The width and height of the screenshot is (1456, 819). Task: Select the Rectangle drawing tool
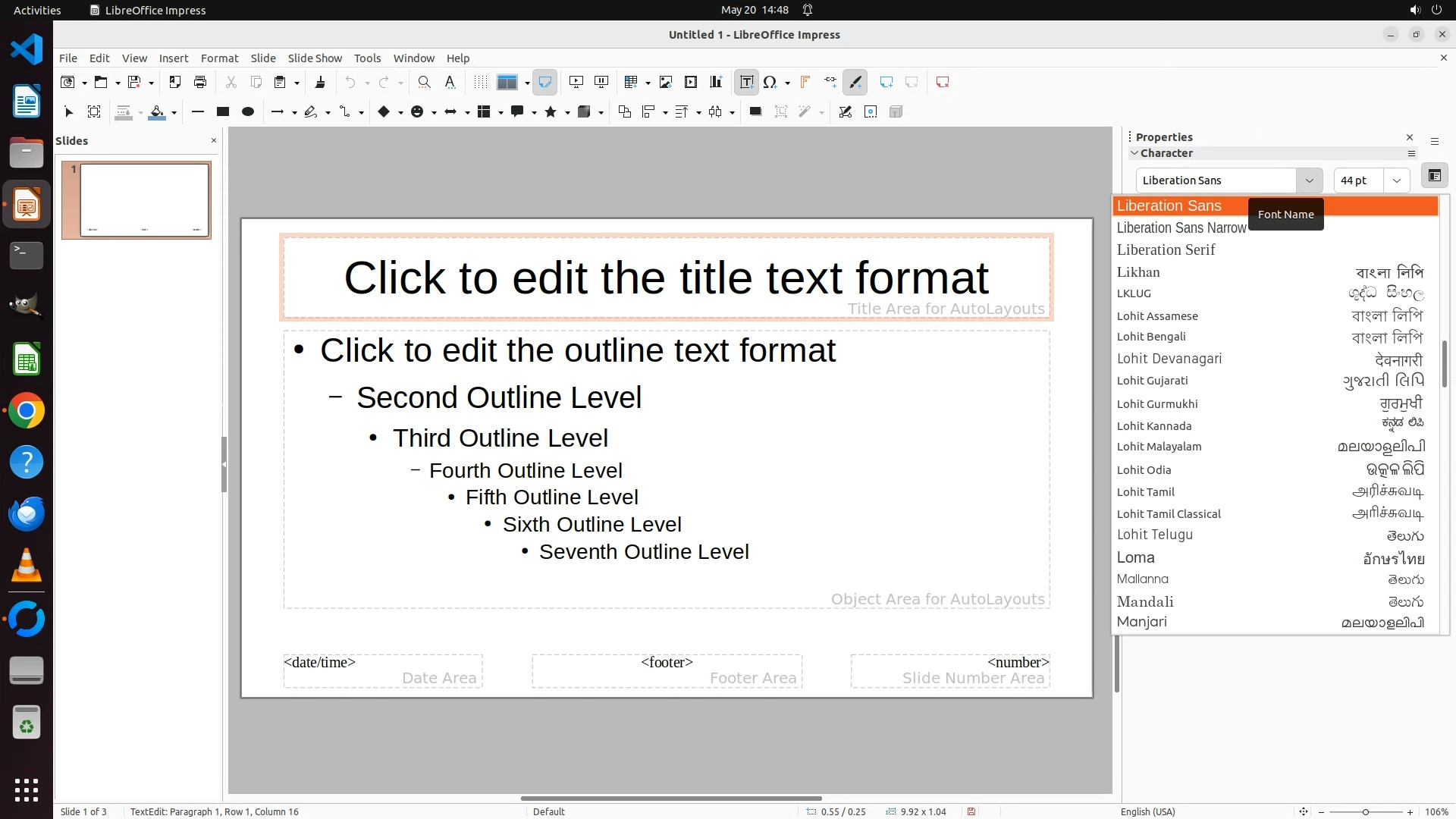point(223,111)
